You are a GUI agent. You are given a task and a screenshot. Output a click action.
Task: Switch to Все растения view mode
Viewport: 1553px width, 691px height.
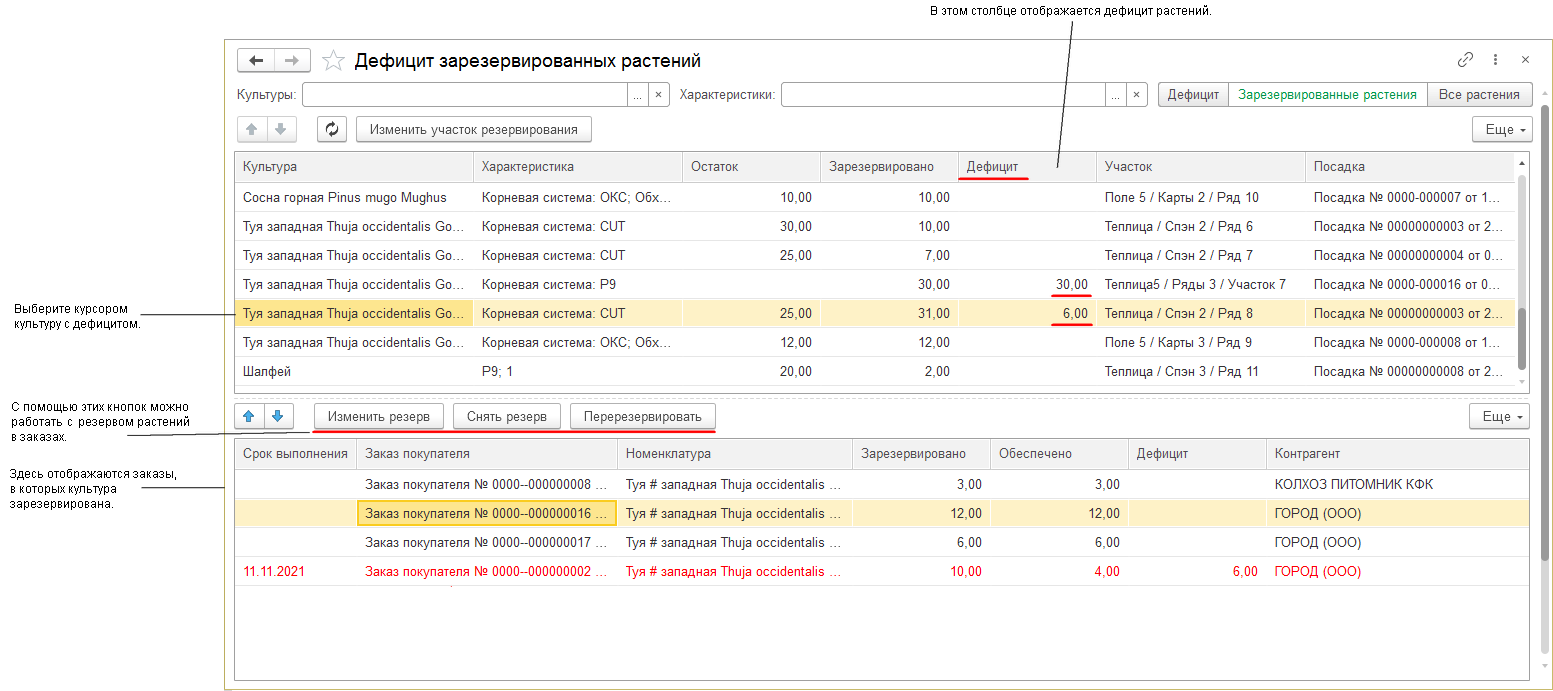pyautogui.click(x=1479, y=95)
